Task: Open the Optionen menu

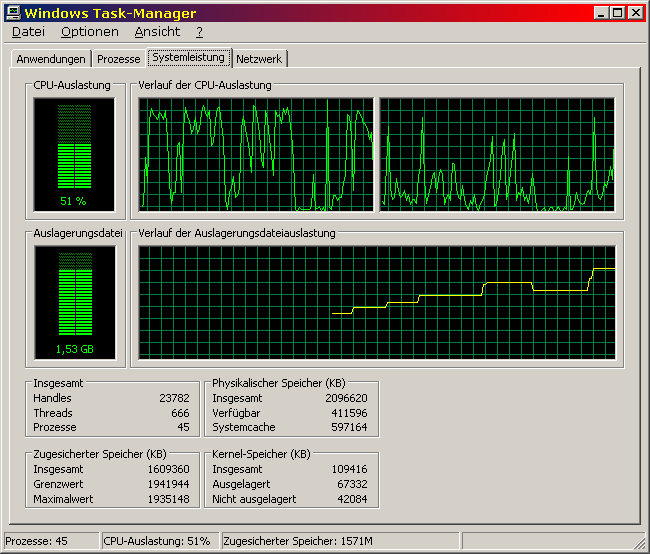Action: click(90, 32)
